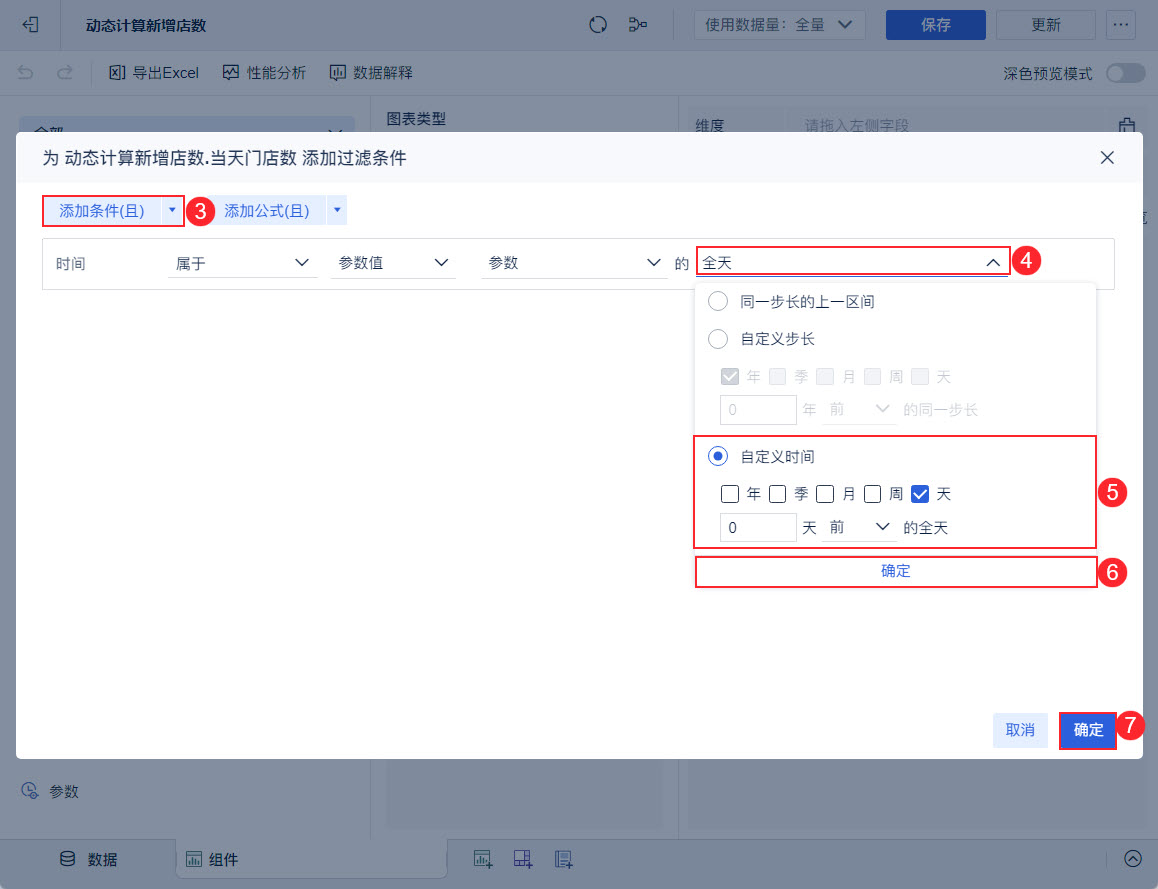Open 前 dropdown in 自定义时间 row
Viewport: 1158px width, 889px height.
[859, 527]
